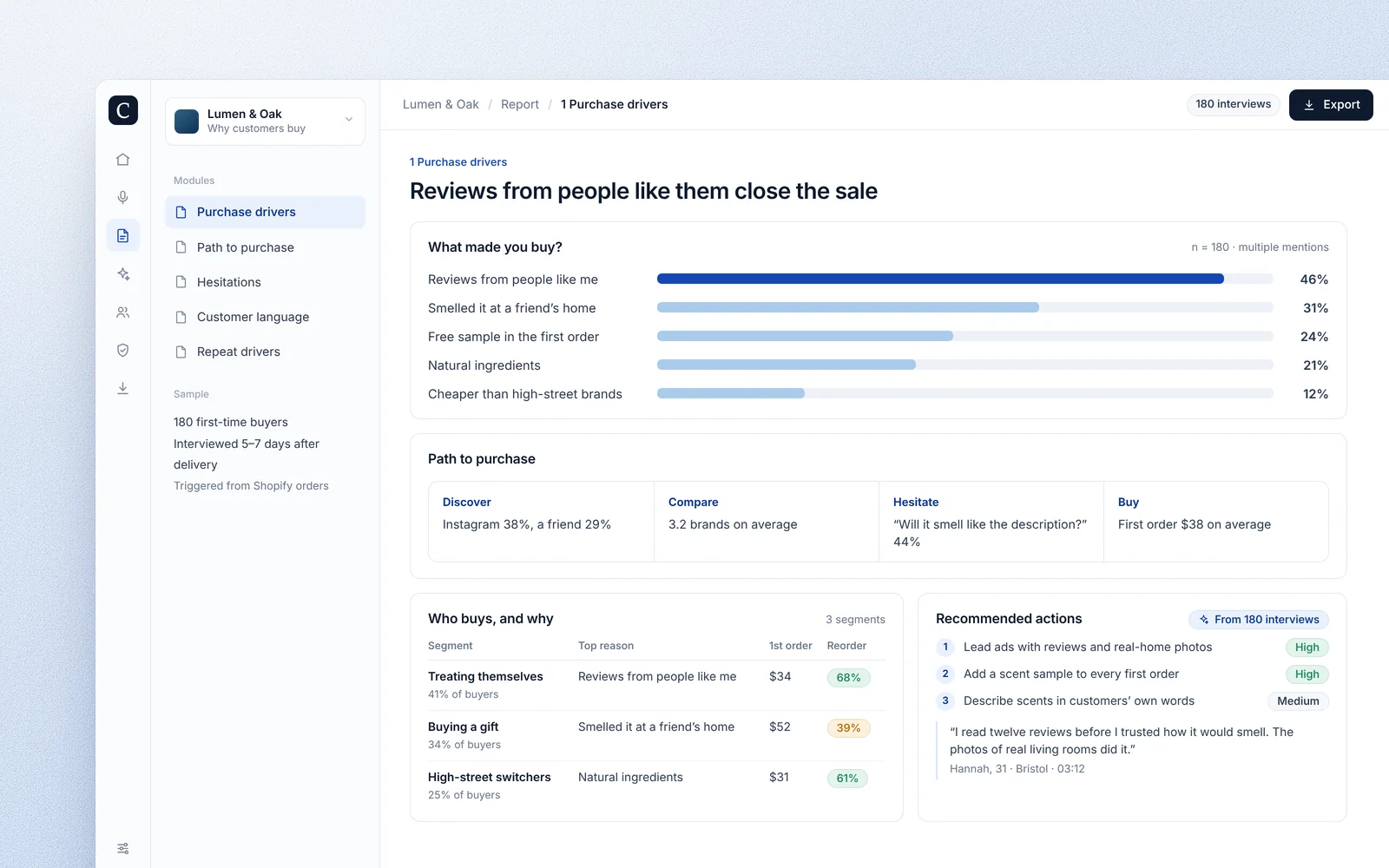
Task: Click the From 180 interviews chip
Action: tap(1259, 620)
